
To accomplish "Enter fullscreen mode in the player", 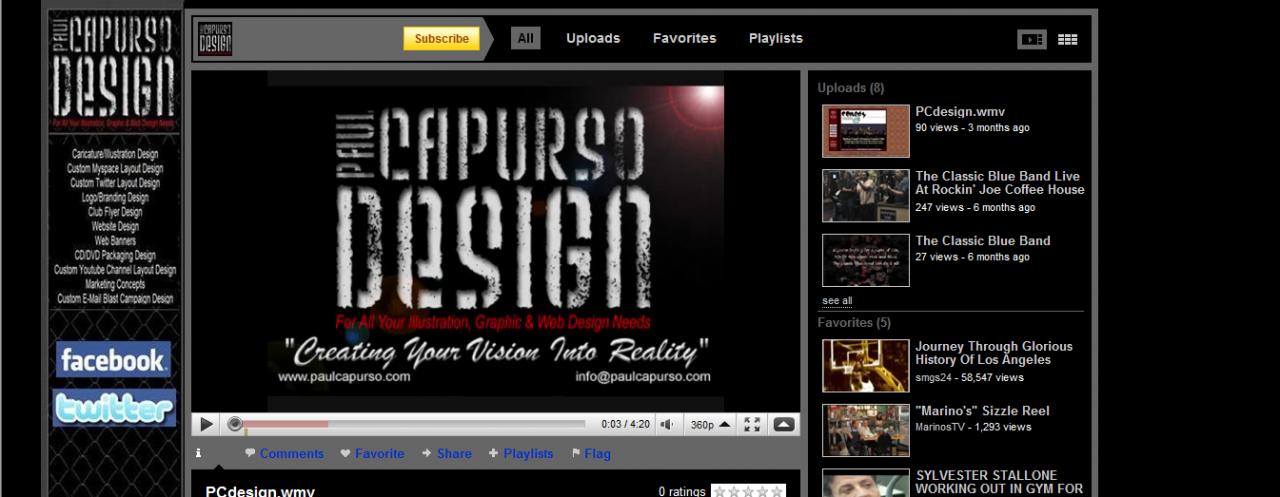I will click(x=752, y=424).
